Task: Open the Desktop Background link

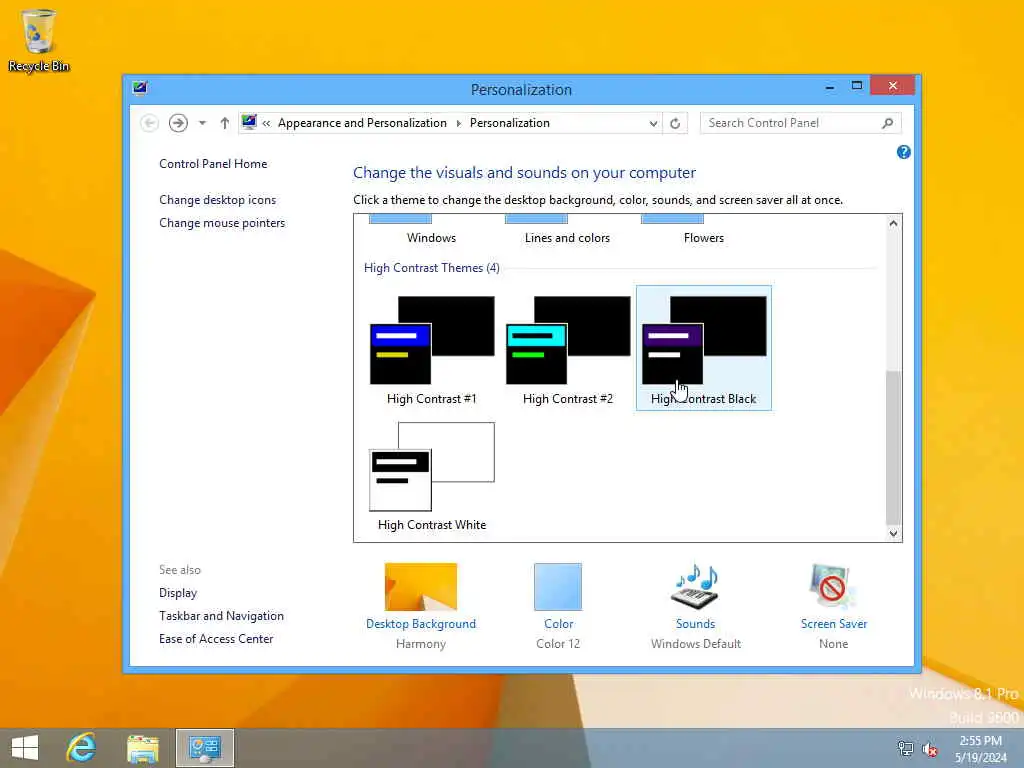Action: (421, 624)
